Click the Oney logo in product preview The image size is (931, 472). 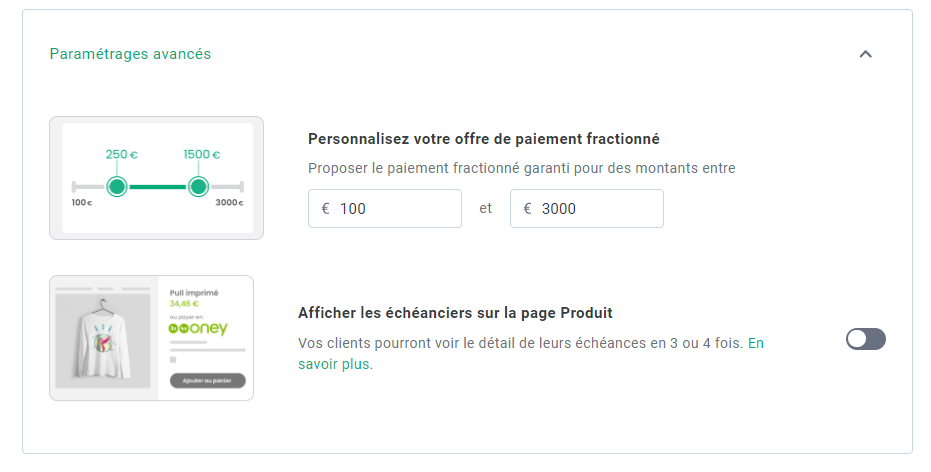click(x=198, y=328)
